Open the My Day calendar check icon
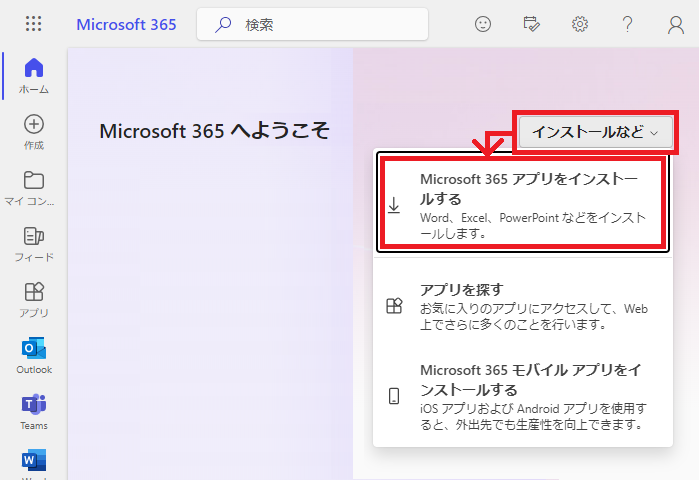The width and height of the screenshot is (699, 480). pos(531,24)
